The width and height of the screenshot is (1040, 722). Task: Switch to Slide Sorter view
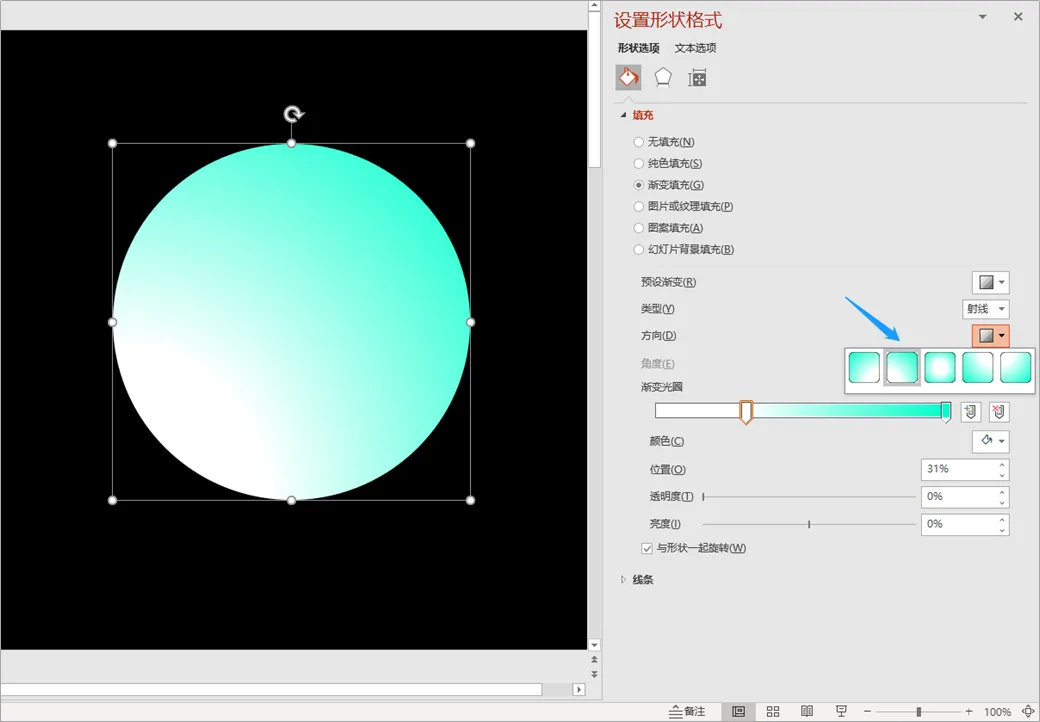coord(773,711)
